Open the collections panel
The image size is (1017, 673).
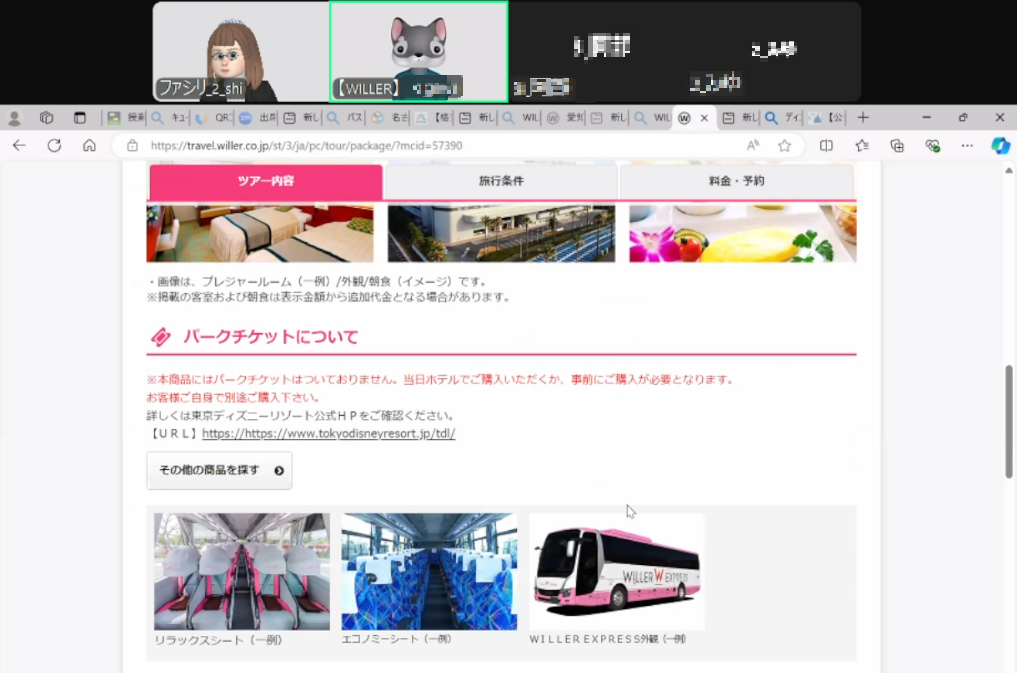897,146
